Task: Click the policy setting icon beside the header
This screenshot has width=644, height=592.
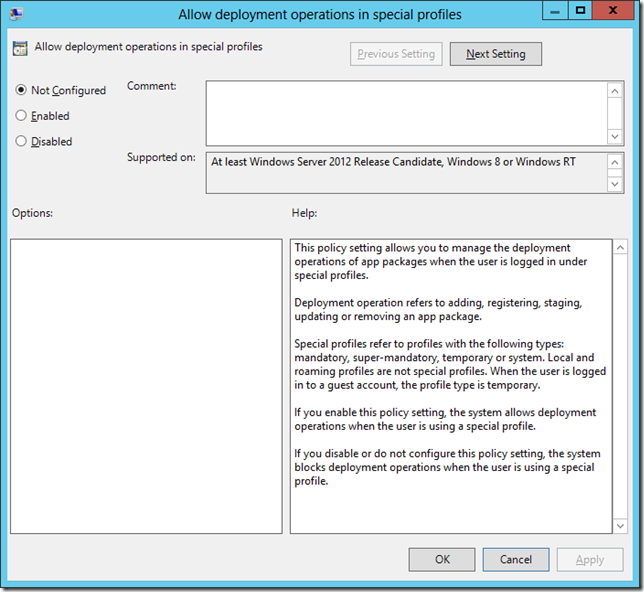Action: [x=21, y=47]
